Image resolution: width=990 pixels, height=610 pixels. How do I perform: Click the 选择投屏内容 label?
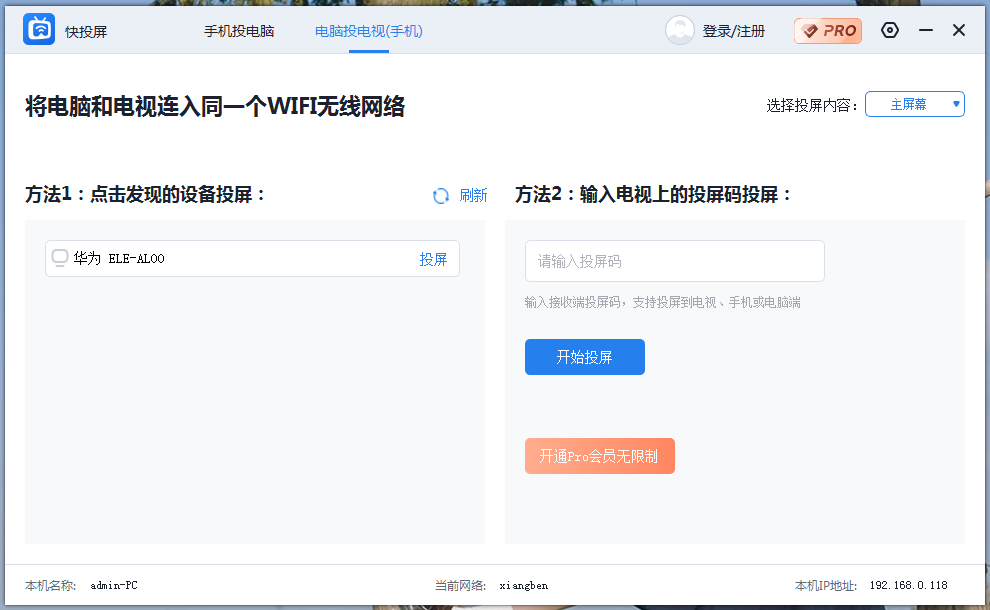pyautogui.click(x=811, y=105)
